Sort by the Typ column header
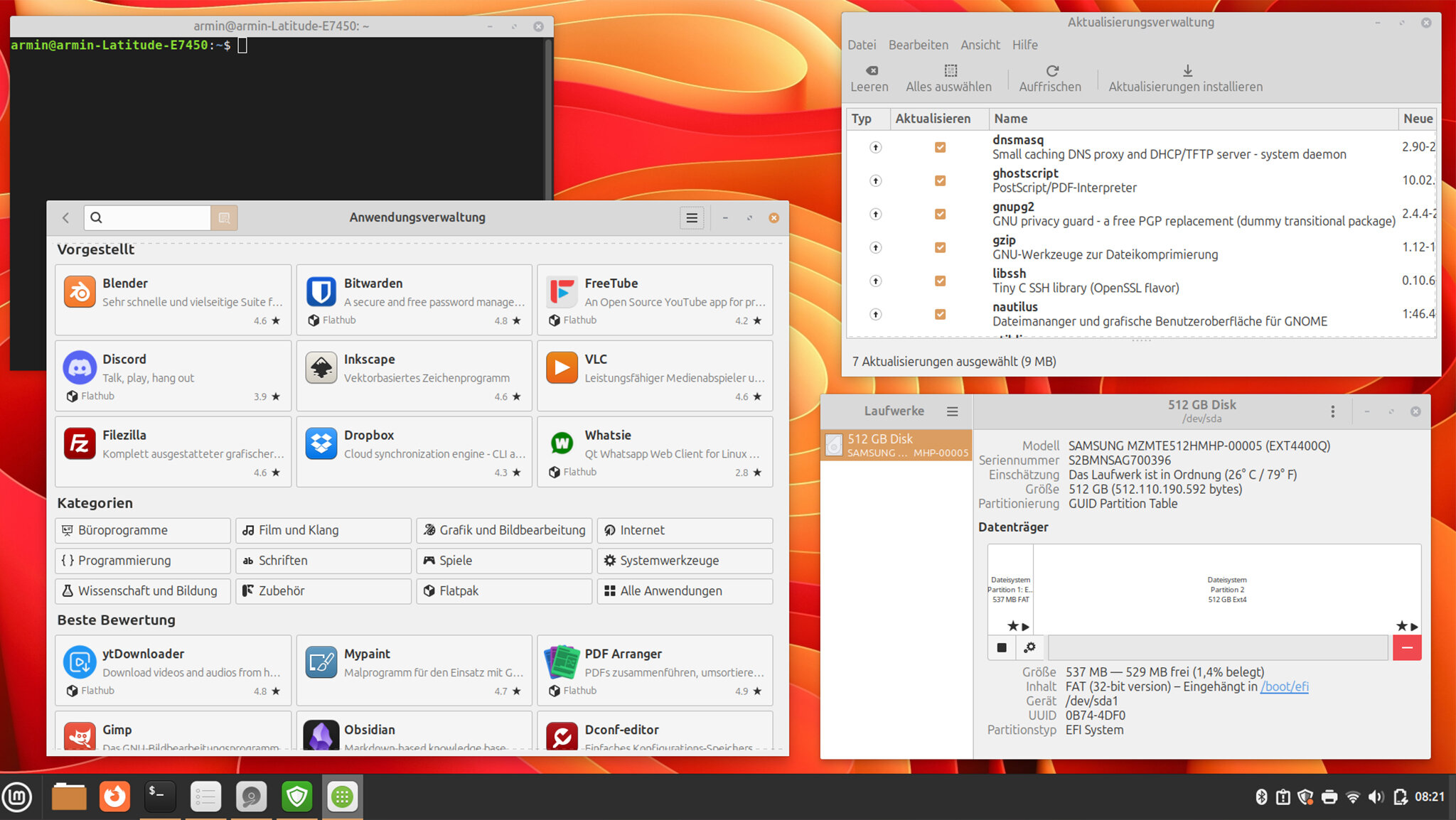The width and height of the screenshot is (1456, 820). point(868,119)
